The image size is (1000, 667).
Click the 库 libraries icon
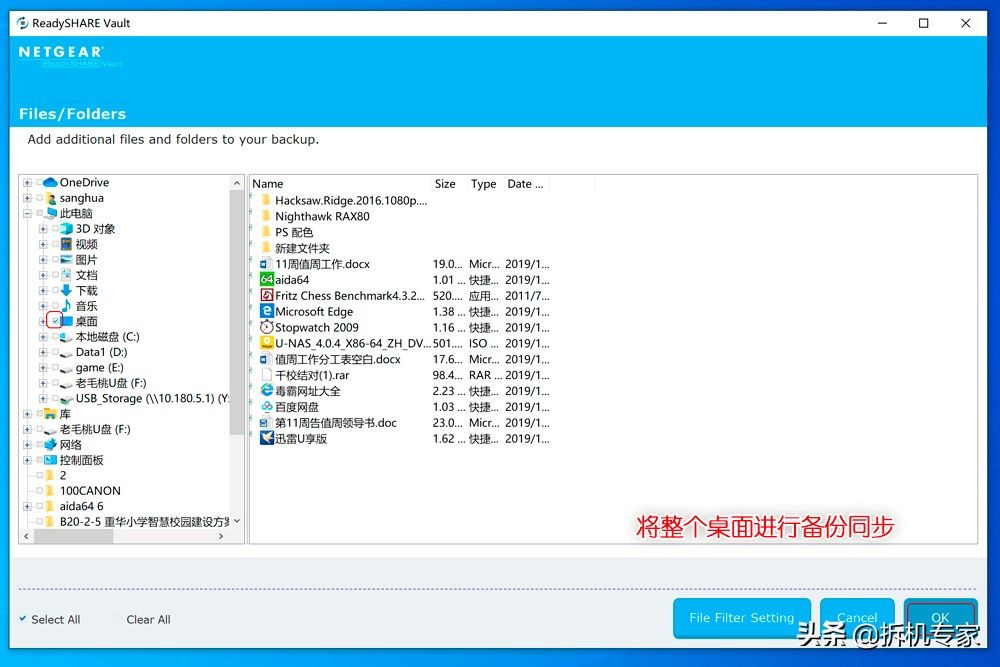(x=50, y=414)
